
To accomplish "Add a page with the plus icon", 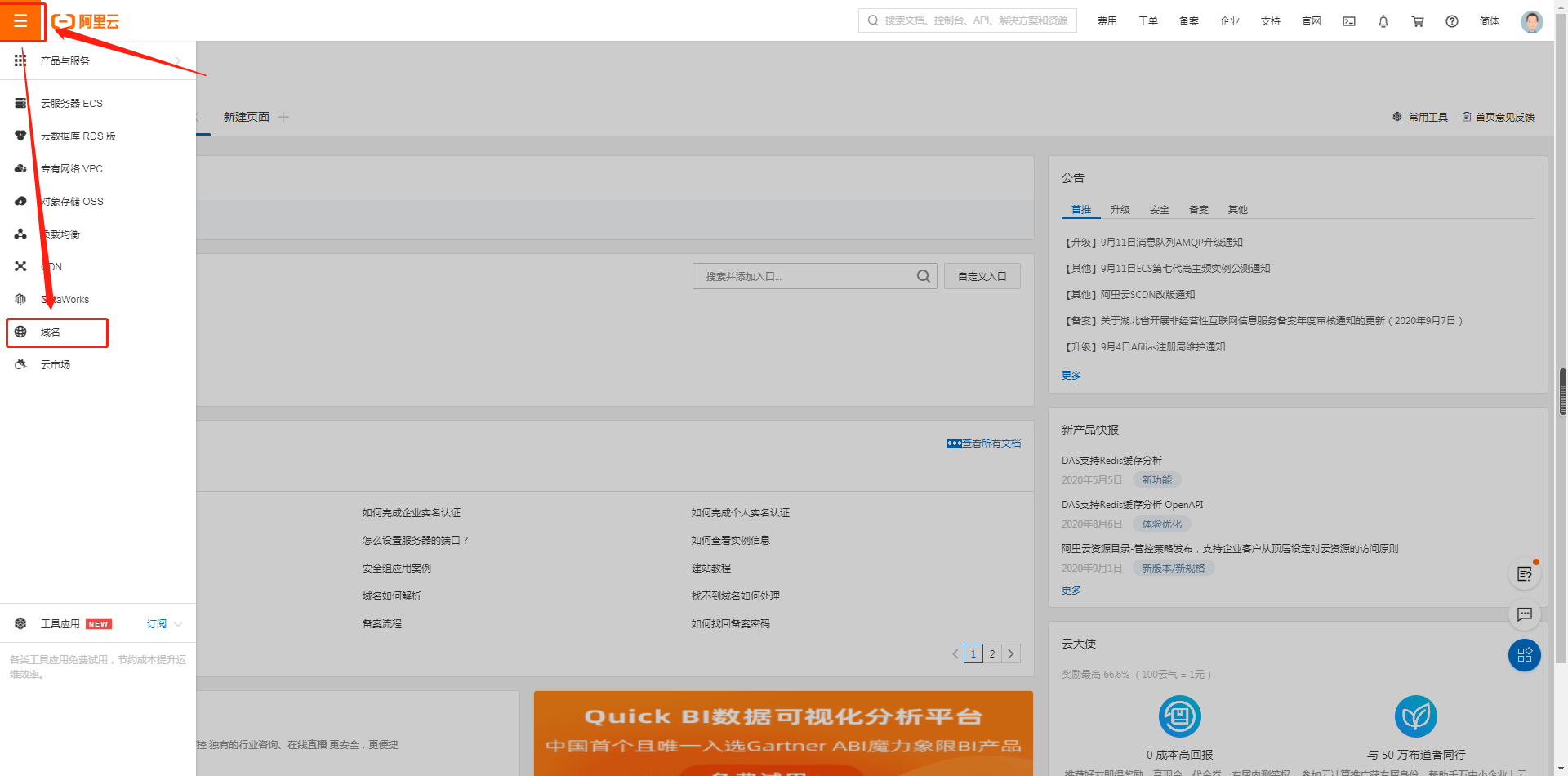I will click(283, 118).
